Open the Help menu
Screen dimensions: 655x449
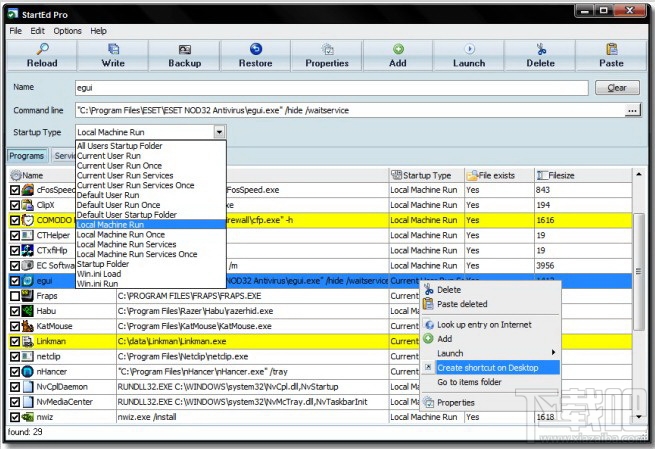98,31
